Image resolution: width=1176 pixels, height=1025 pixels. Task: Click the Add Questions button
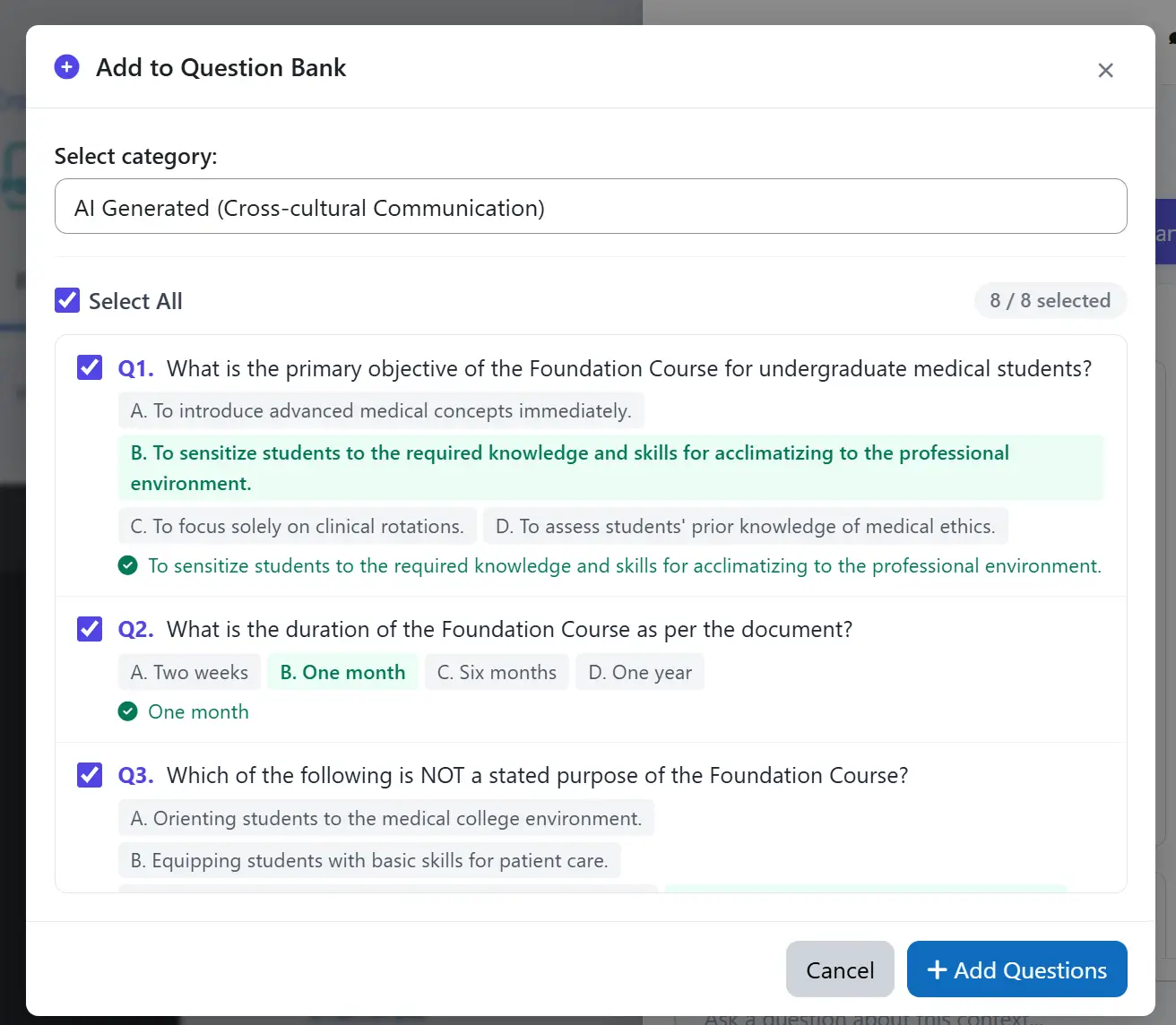point(1016,969)
